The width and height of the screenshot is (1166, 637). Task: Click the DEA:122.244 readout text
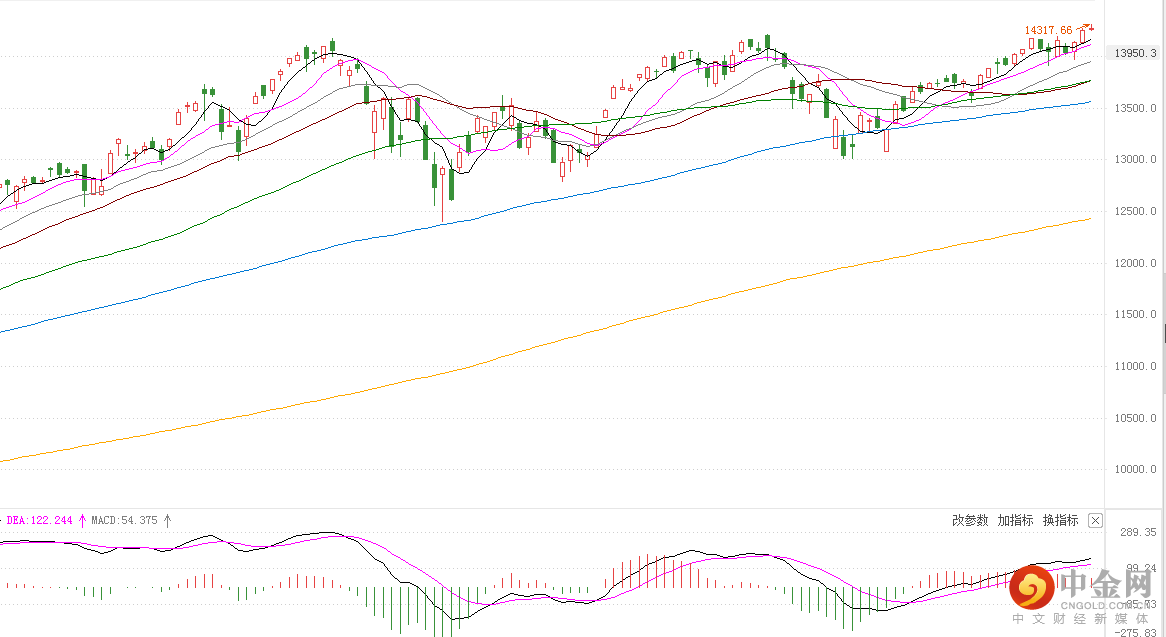point(40,520)
